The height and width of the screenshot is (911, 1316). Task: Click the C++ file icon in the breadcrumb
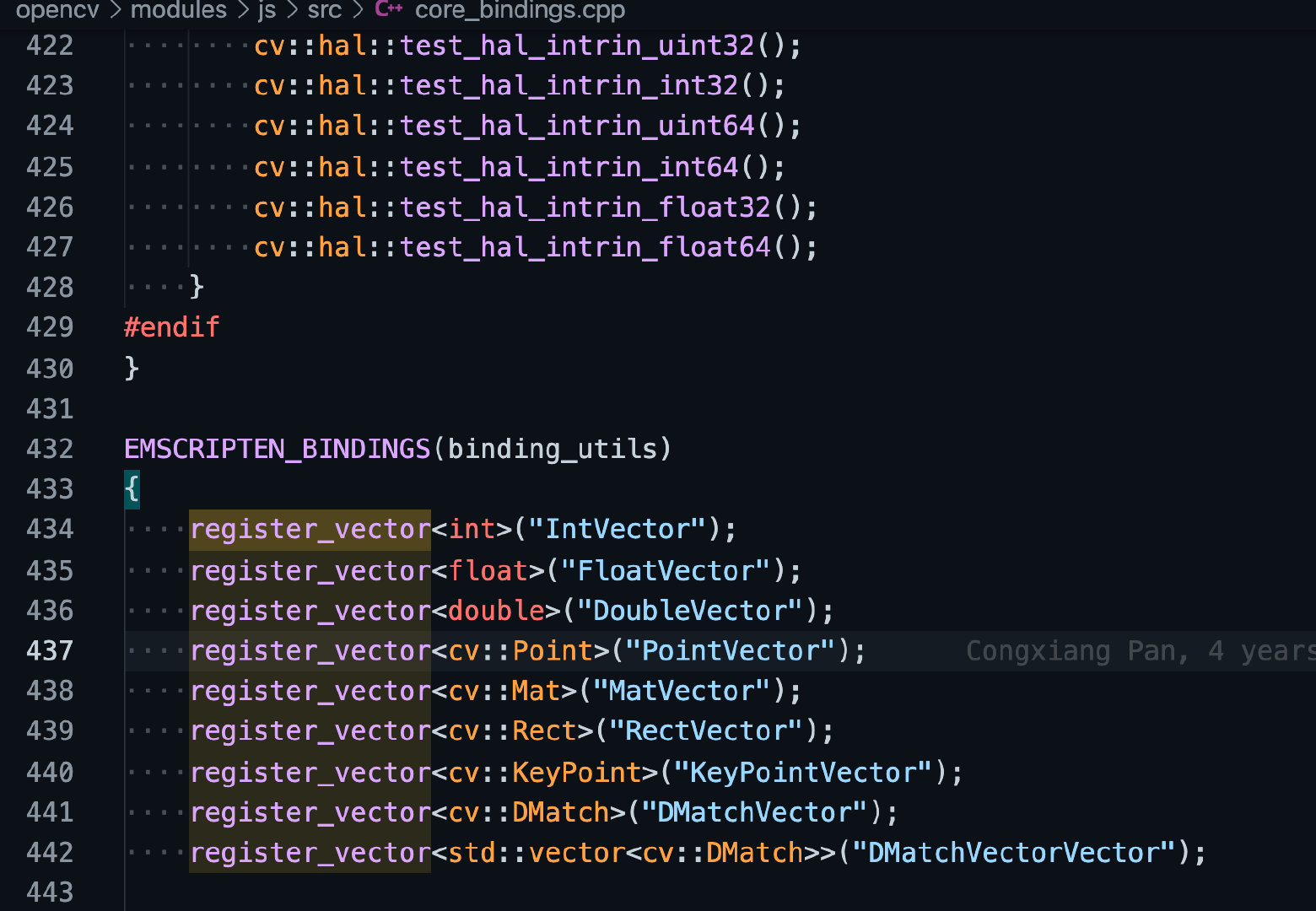pos(388,11)
